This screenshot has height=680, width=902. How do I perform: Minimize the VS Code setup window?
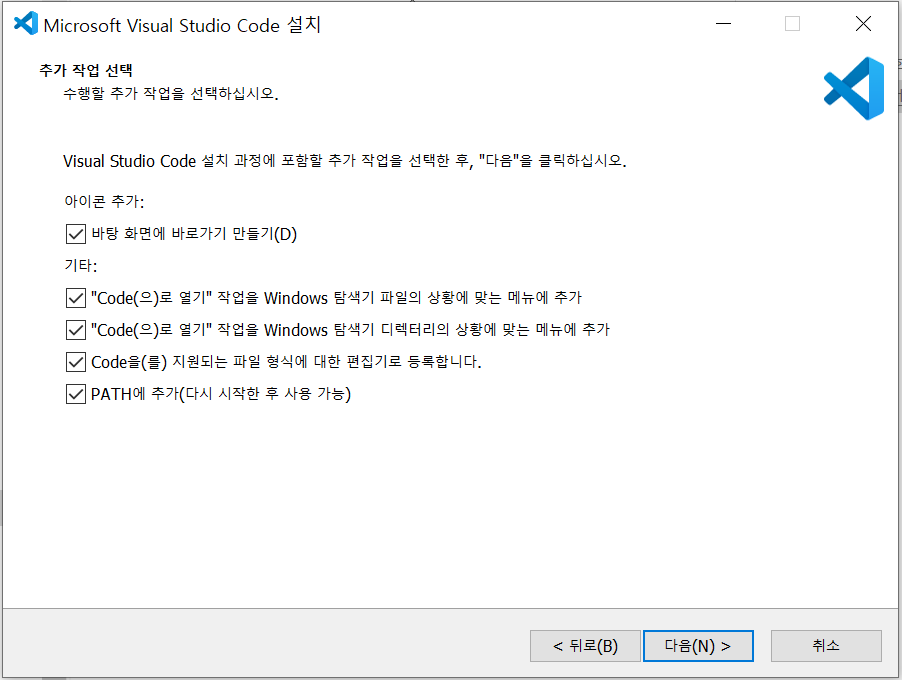pyautogui.click(x=723, y=24)
